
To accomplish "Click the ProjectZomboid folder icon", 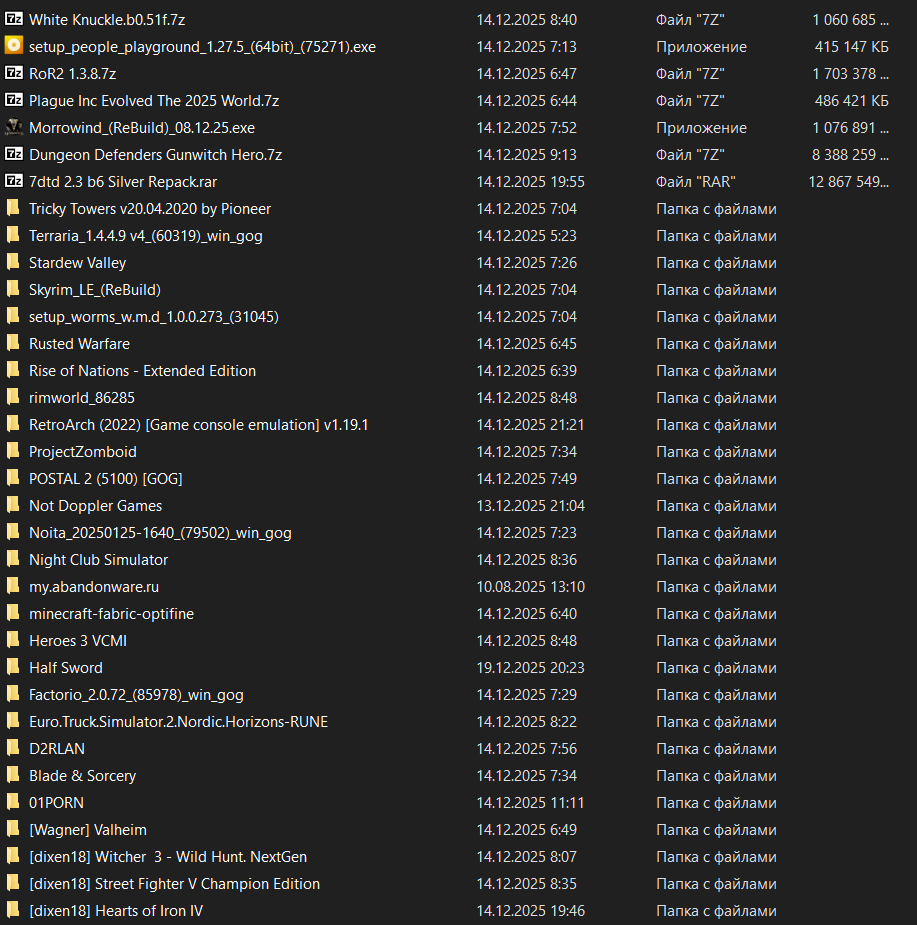I will coord(13,451).
